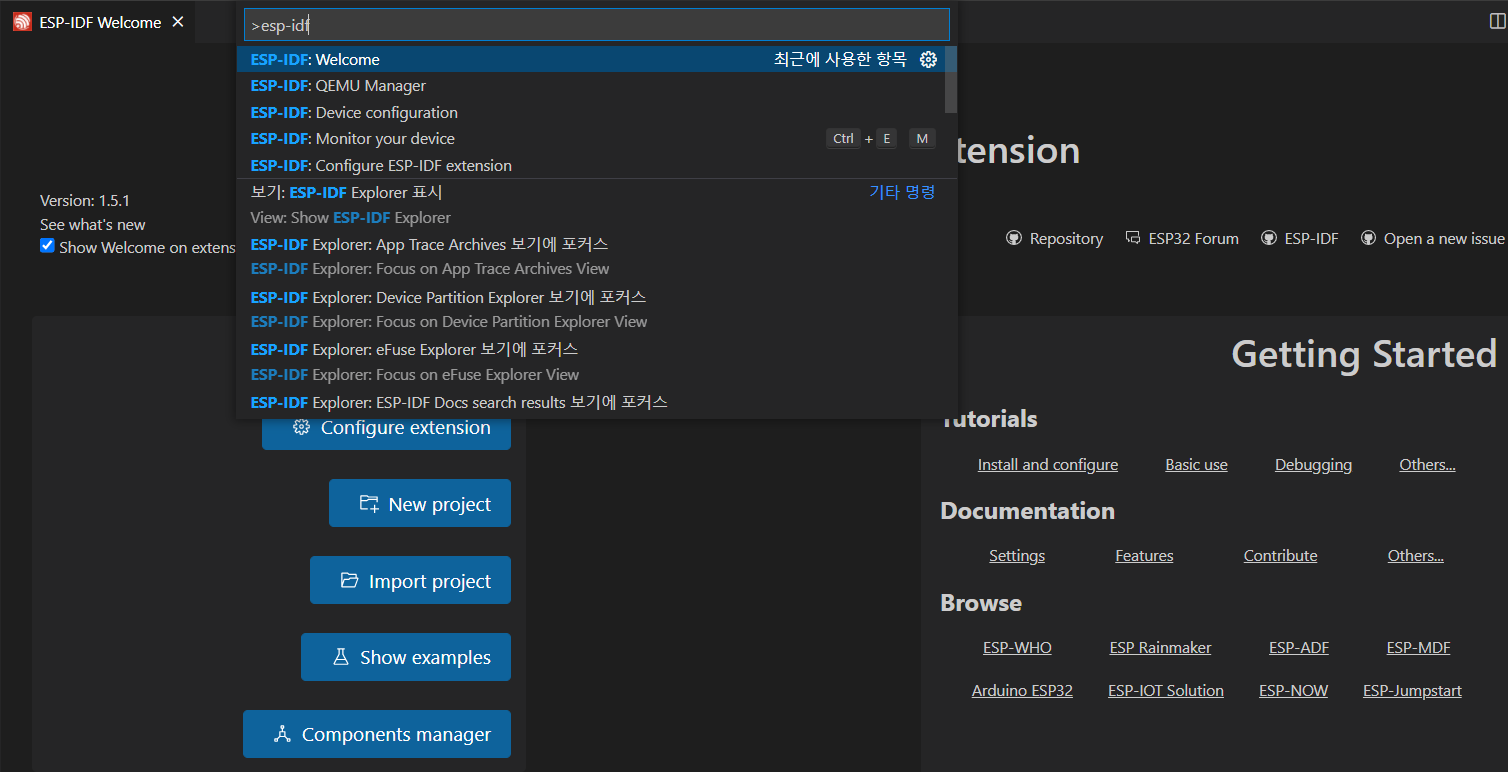This screenshot has height=772, width=1508.
Task: Choose App Trace Archives 보기에 포커스 command
Action: click(x=590, y=257)
